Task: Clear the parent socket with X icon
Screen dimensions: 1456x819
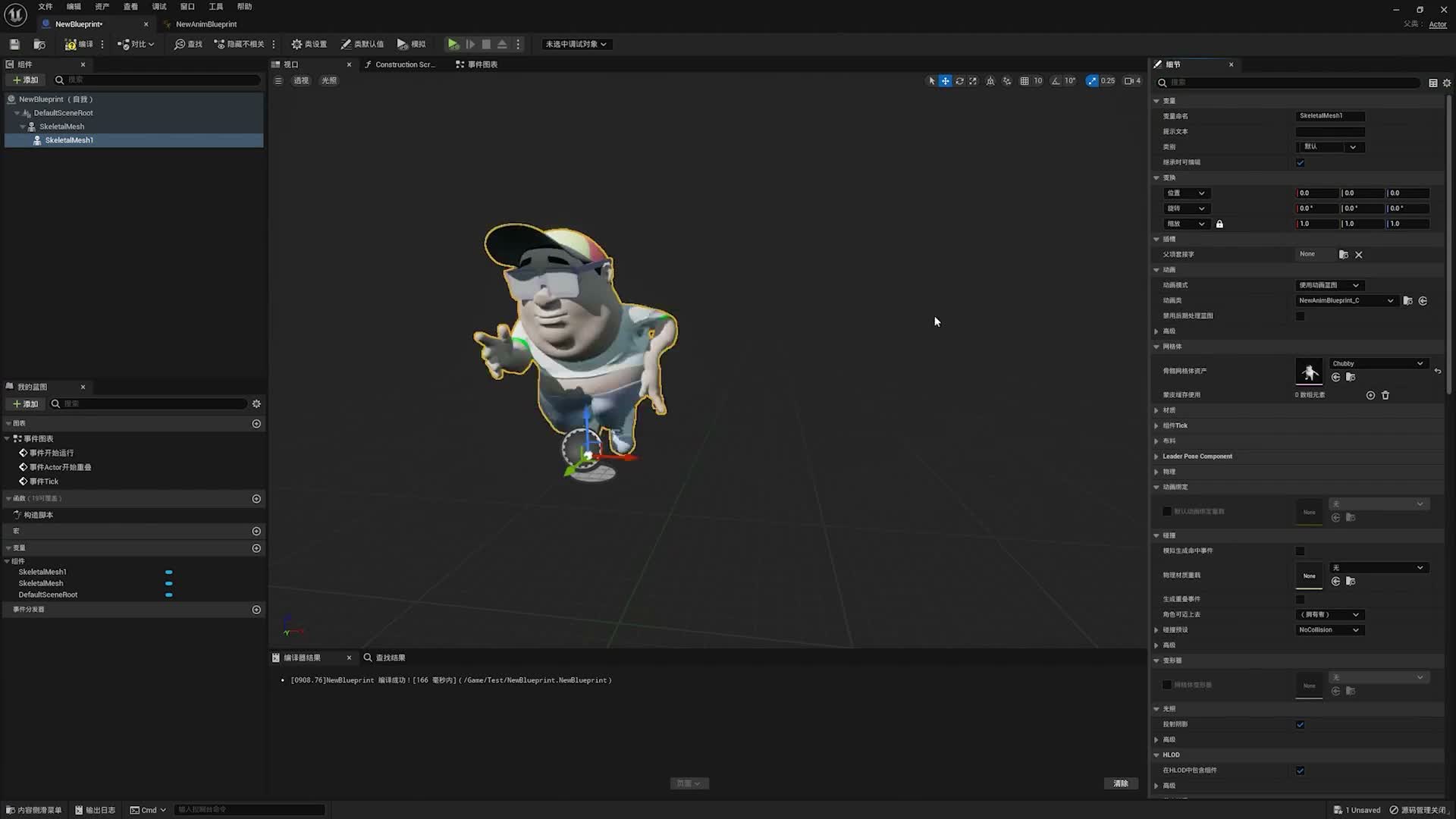Action: tap(1359, 255)
